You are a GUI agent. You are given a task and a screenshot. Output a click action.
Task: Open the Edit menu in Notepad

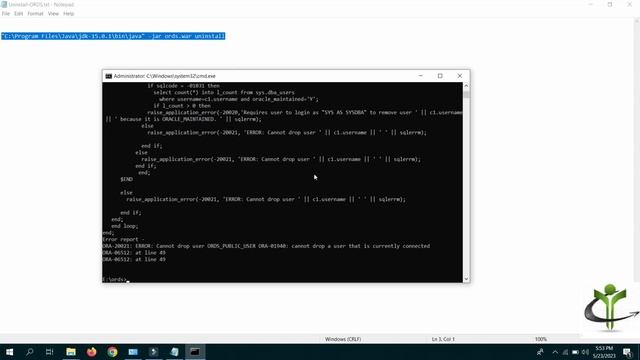pyautogui.click(x=18, y=13)
